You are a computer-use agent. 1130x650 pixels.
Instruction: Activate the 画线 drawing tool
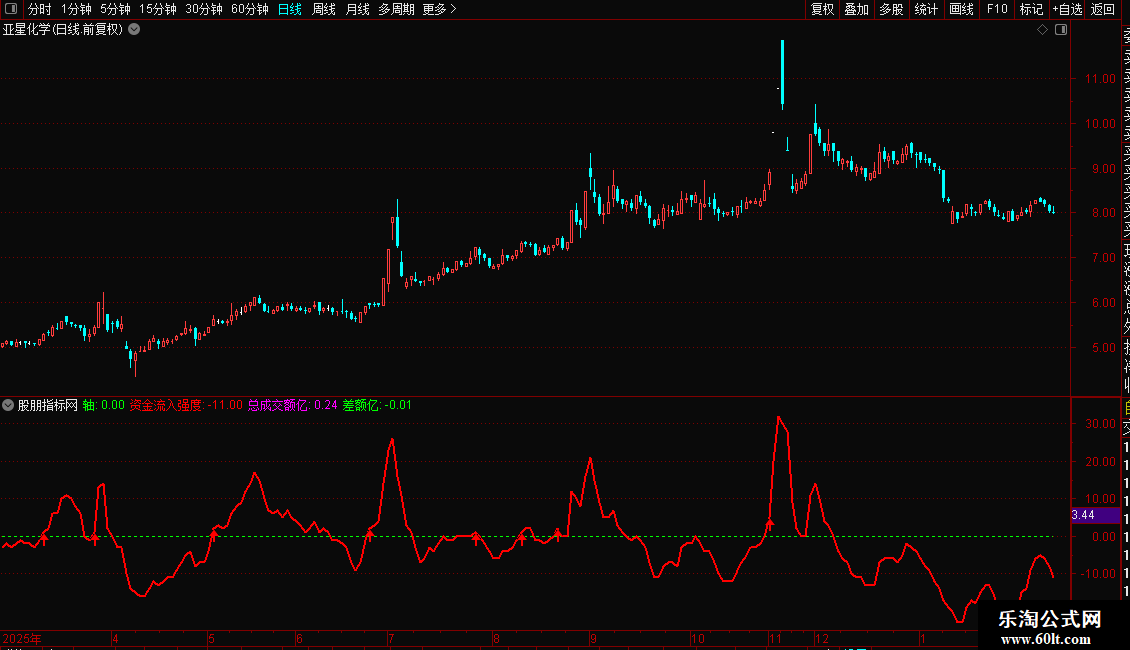(x=961, y=9)
